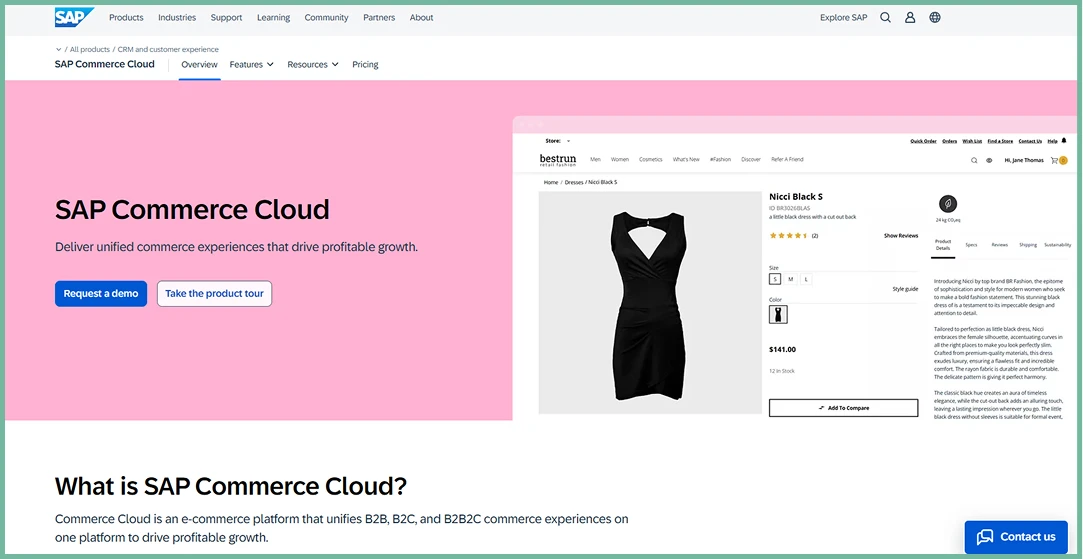Image resolution: width=1083 pixels, height=559 pixels.
Task: Click Find a Store link
Action: (x=1000, y=141)
